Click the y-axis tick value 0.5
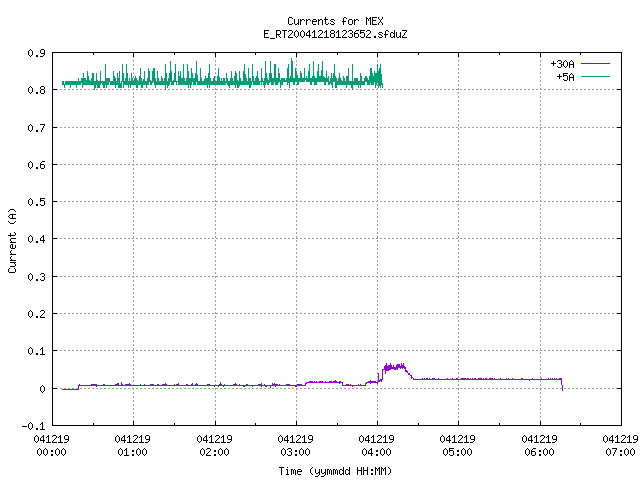640x480 pixels. click(x=36, y=202)
